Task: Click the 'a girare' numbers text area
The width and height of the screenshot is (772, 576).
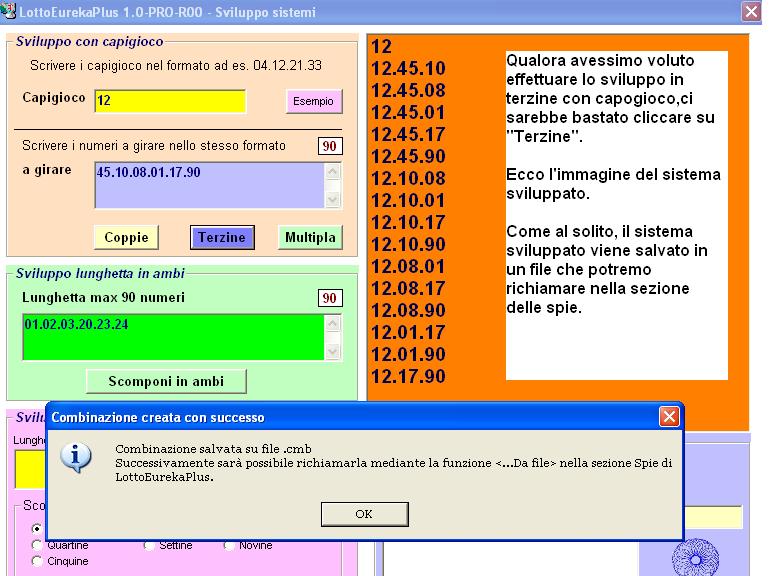Action: pyautogui.click(x=209, y=186)
